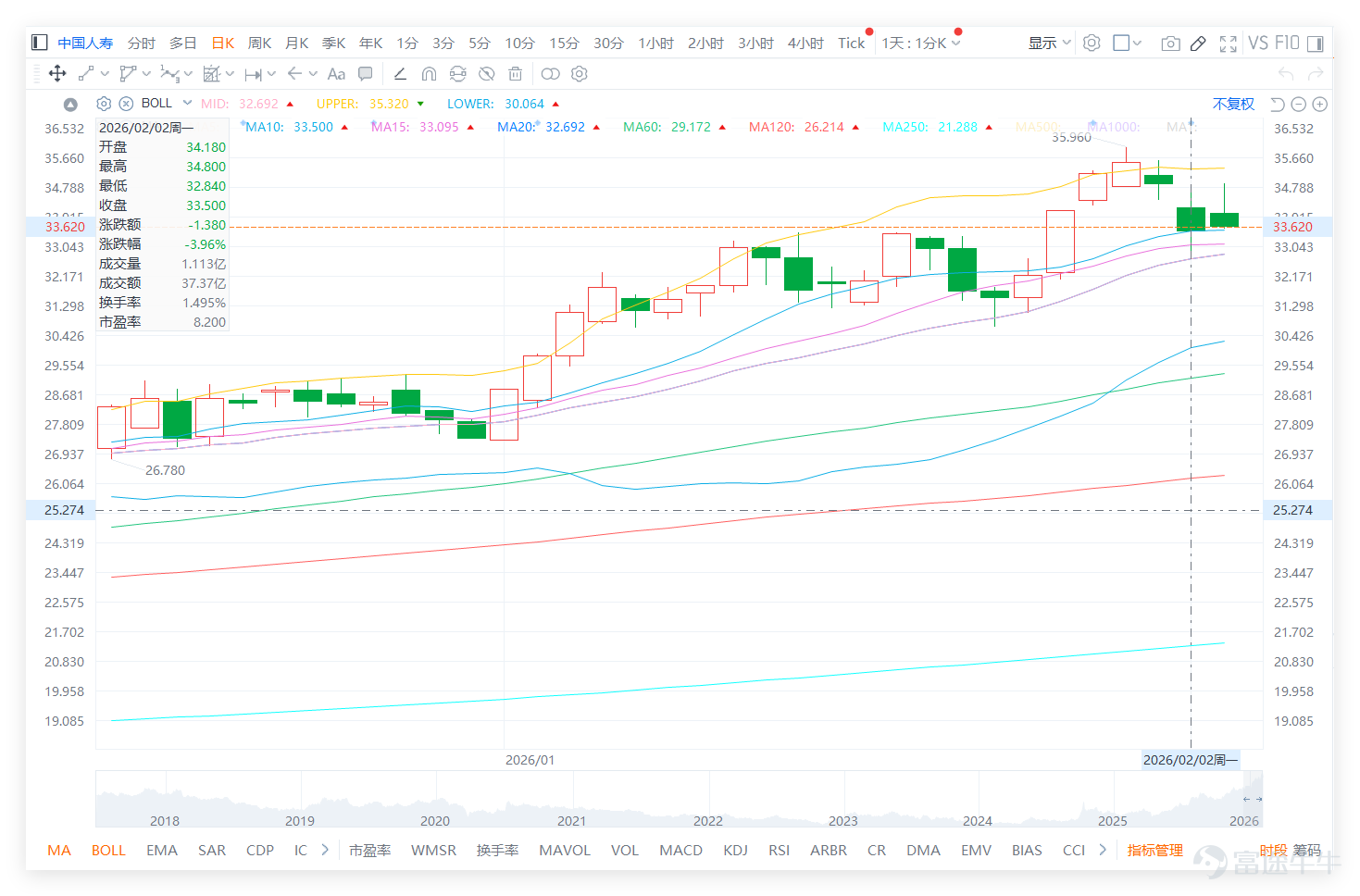Click the redo arrow icon
Screen dimensions: 1360x896
1316,74
